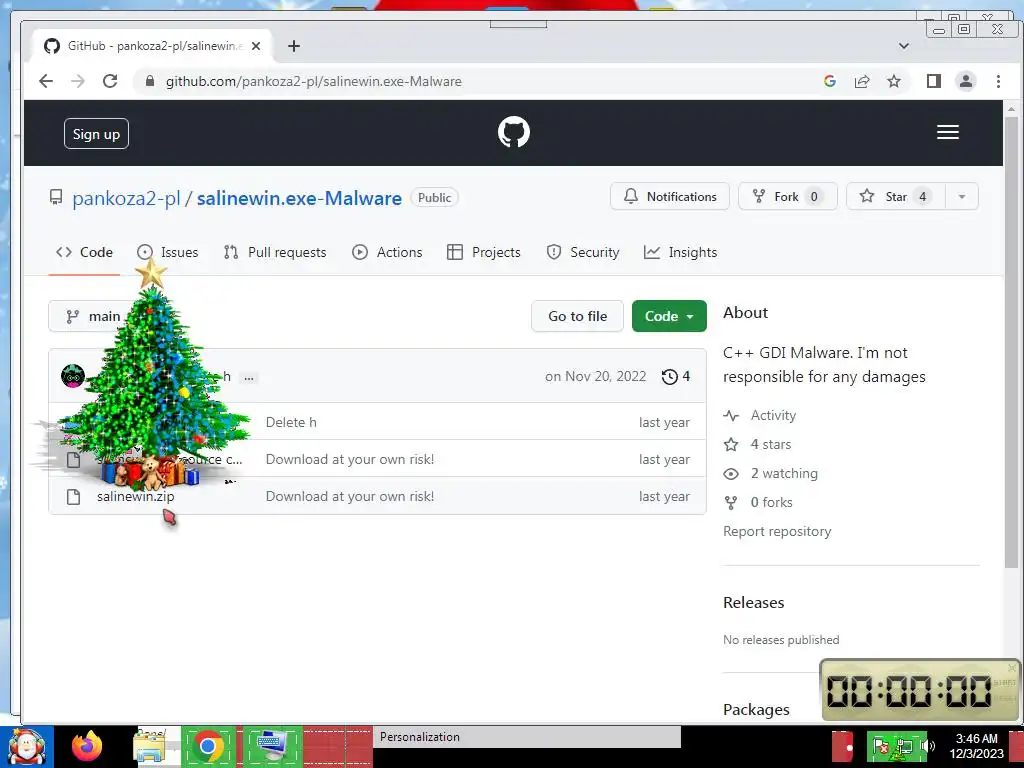Screen dimensions: 1024x768
Task: Toggle the Chrome side panel icon
Action: [x=934, y=81]
